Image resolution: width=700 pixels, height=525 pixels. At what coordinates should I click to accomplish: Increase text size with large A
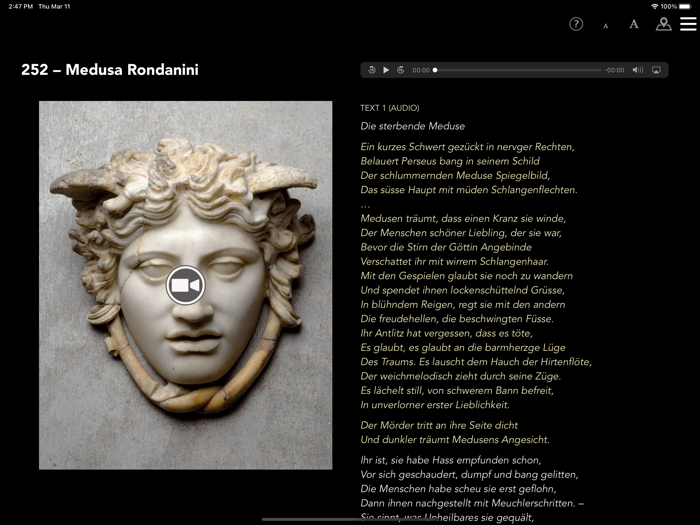pos(633,24)
